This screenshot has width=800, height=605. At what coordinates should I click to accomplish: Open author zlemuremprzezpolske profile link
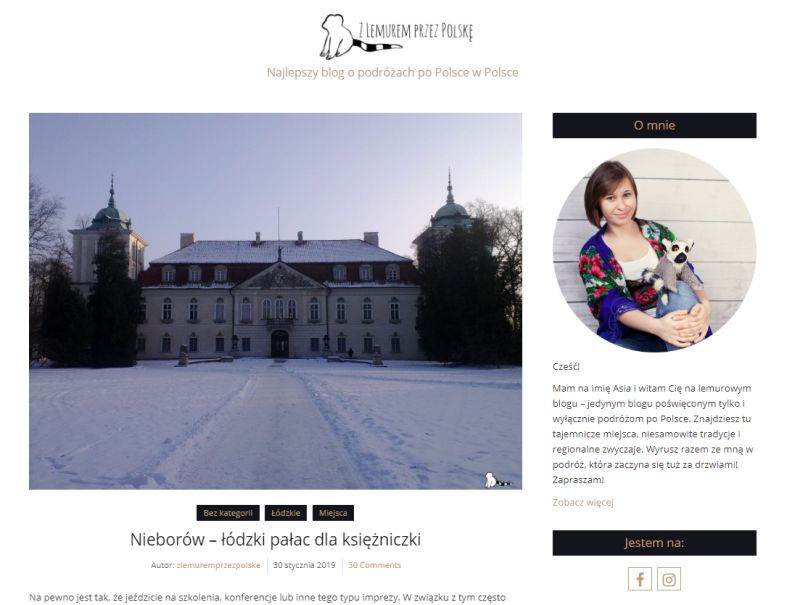click(x=218, y=565)
